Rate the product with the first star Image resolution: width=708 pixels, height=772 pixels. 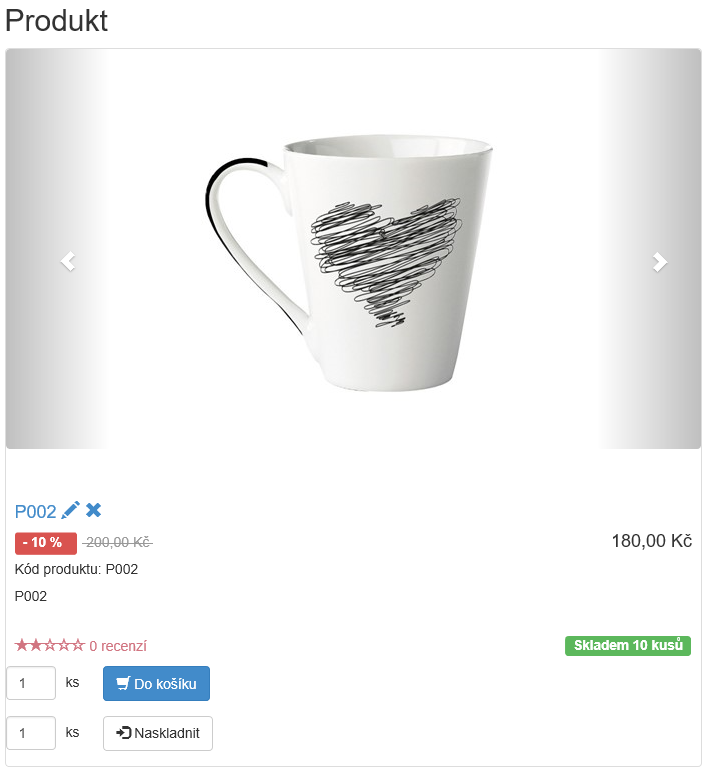(21, 645)
